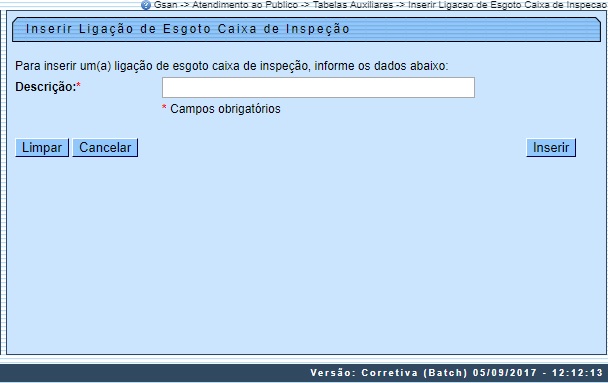Click the Descrição label
The width and height of the screenshot is (608, 383).
(48, 87)
